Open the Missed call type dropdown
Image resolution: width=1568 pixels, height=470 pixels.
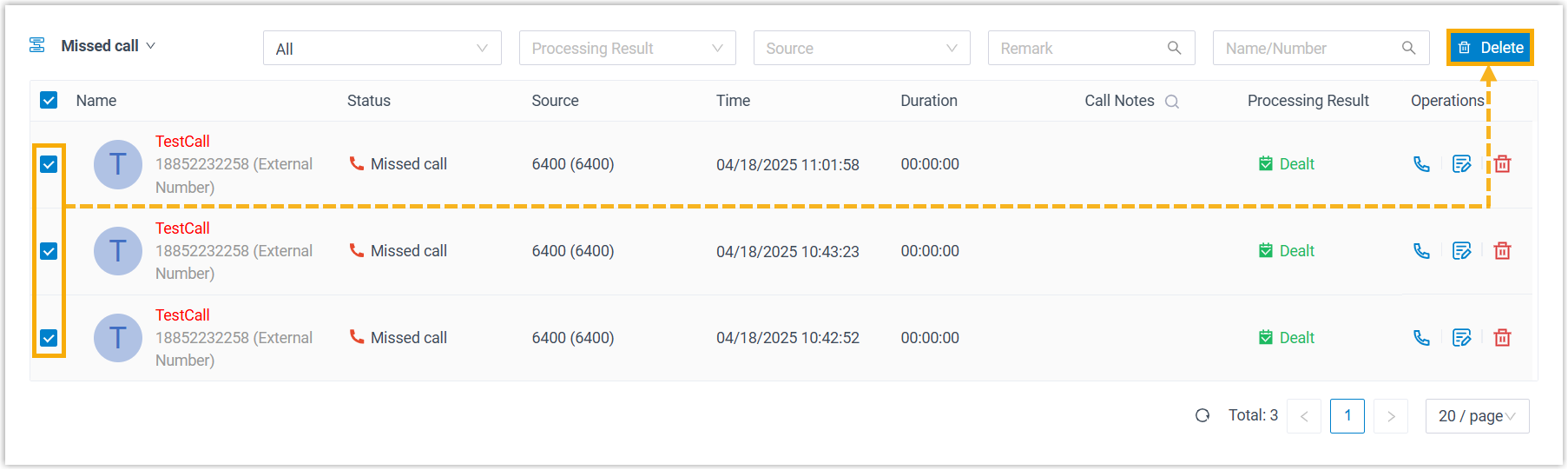click(108, 46)
